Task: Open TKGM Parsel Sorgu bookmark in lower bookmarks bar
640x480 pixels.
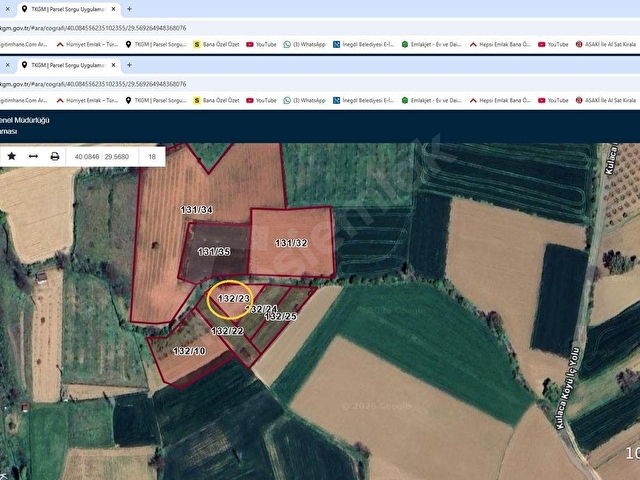Action: pos(156,100)
